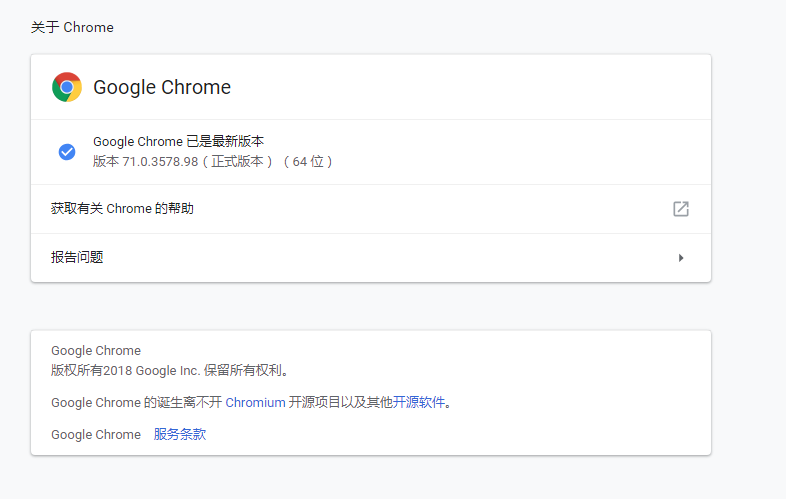Click the (正式版本) label
786x499 pixels.
point(238,161)
